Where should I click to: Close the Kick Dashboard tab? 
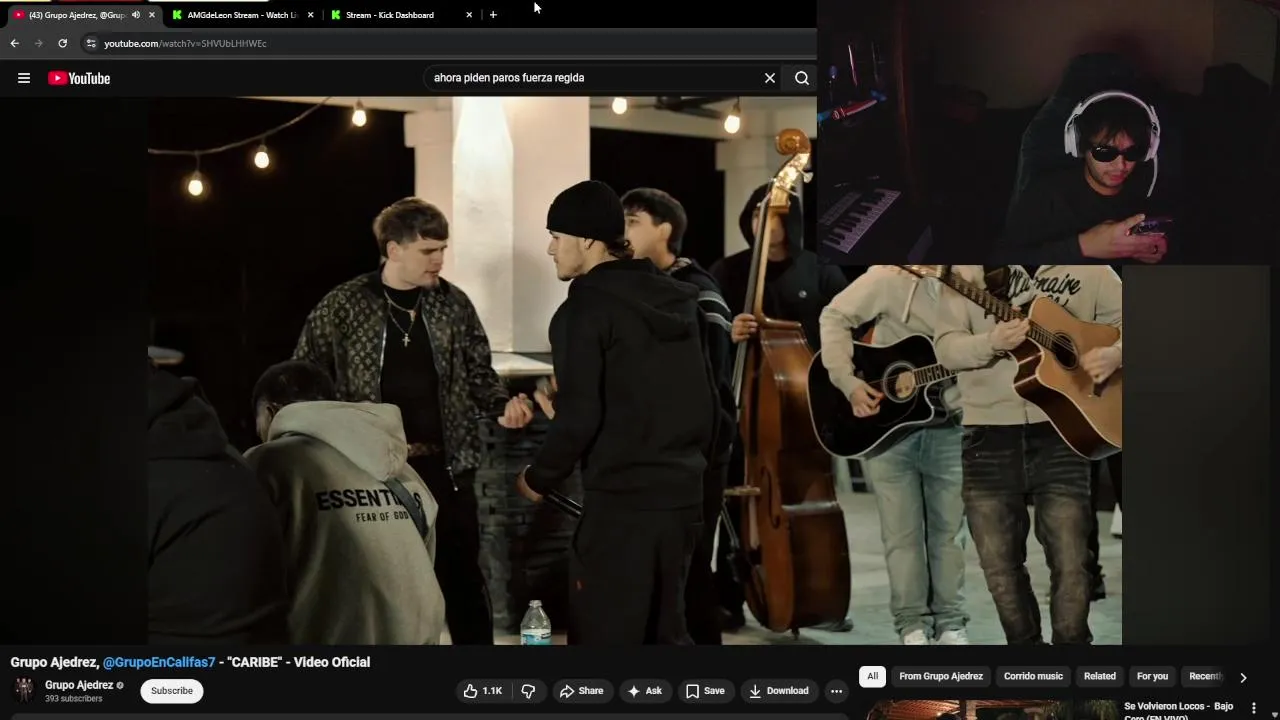[469, 15]
